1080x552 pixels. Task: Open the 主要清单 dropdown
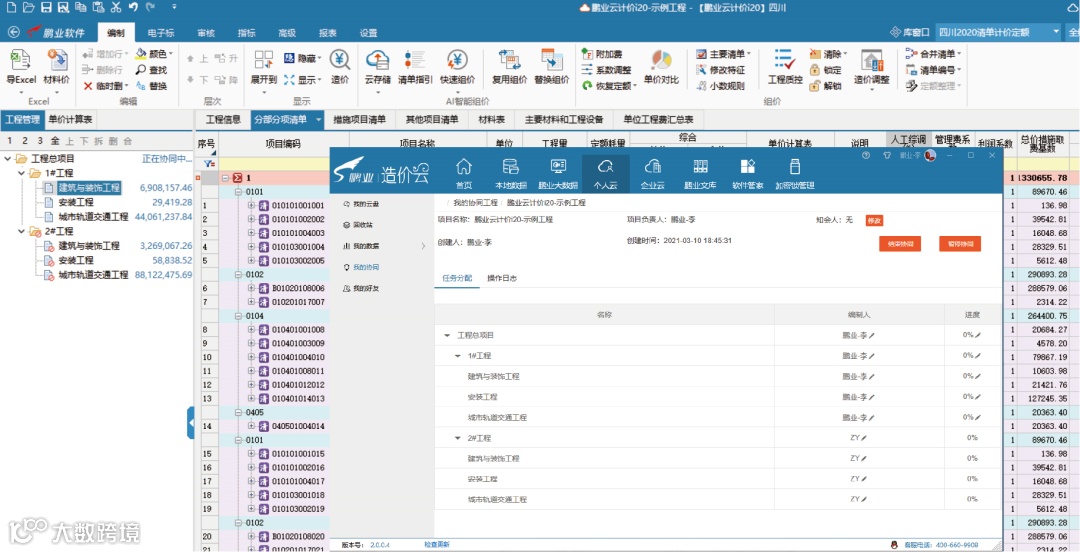[x=723, y=54]
